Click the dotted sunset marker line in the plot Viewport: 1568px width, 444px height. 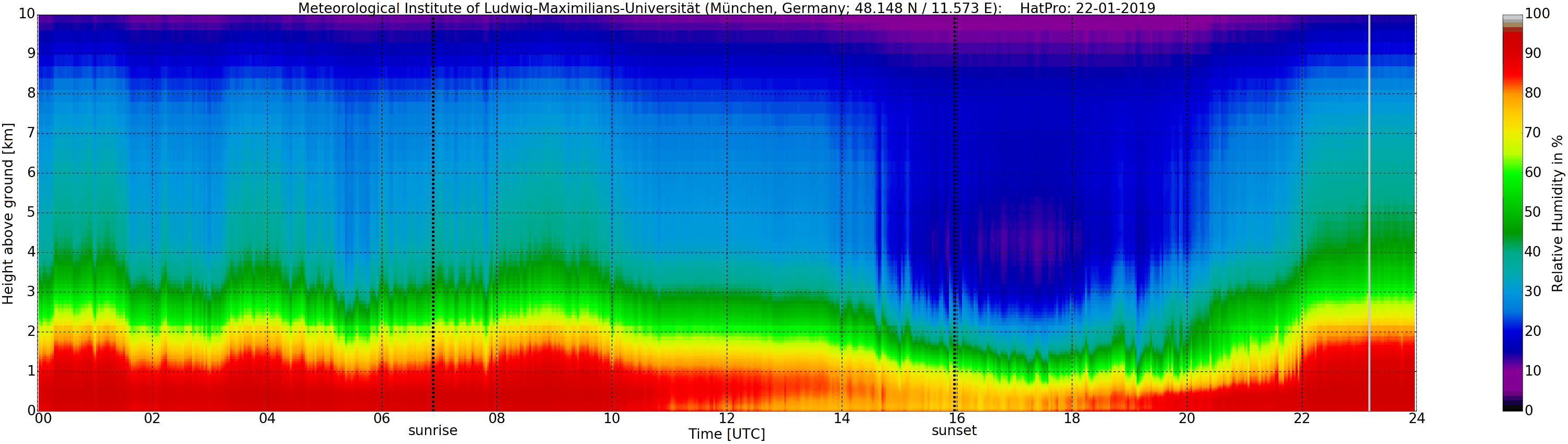click(x=954, y=213)
